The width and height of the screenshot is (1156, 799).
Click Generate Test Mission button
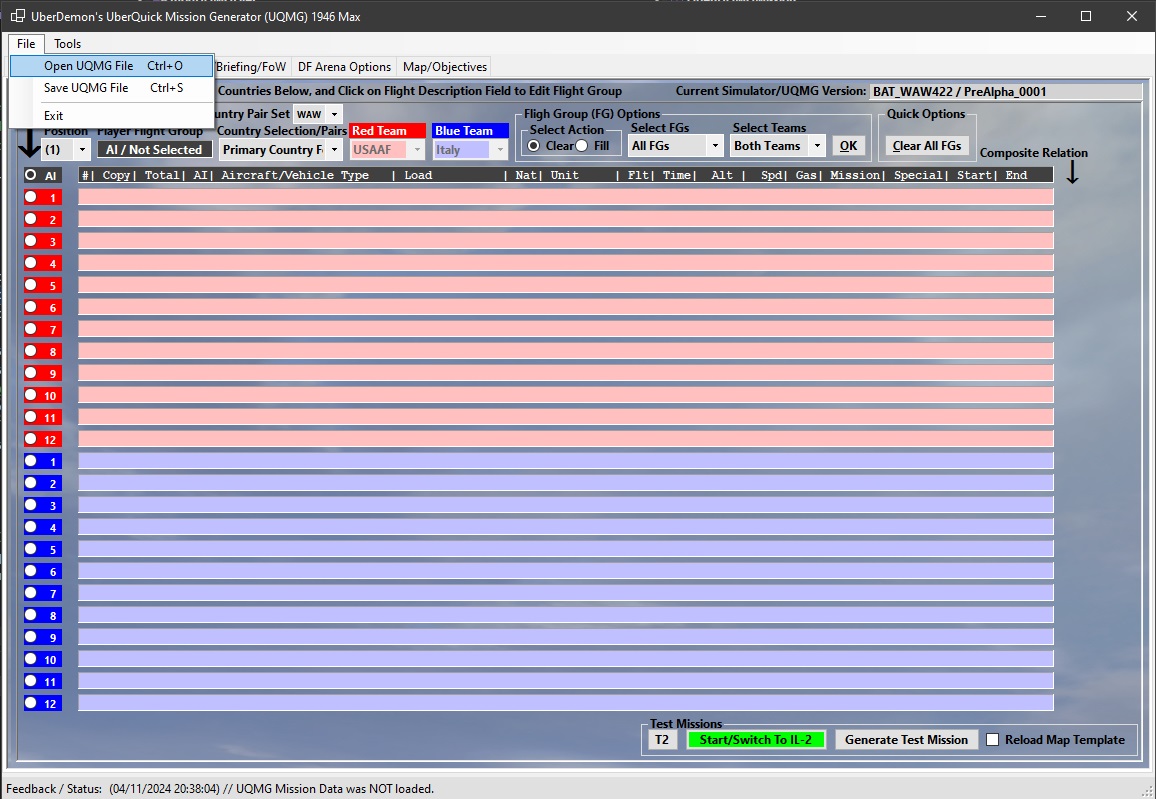906,740
